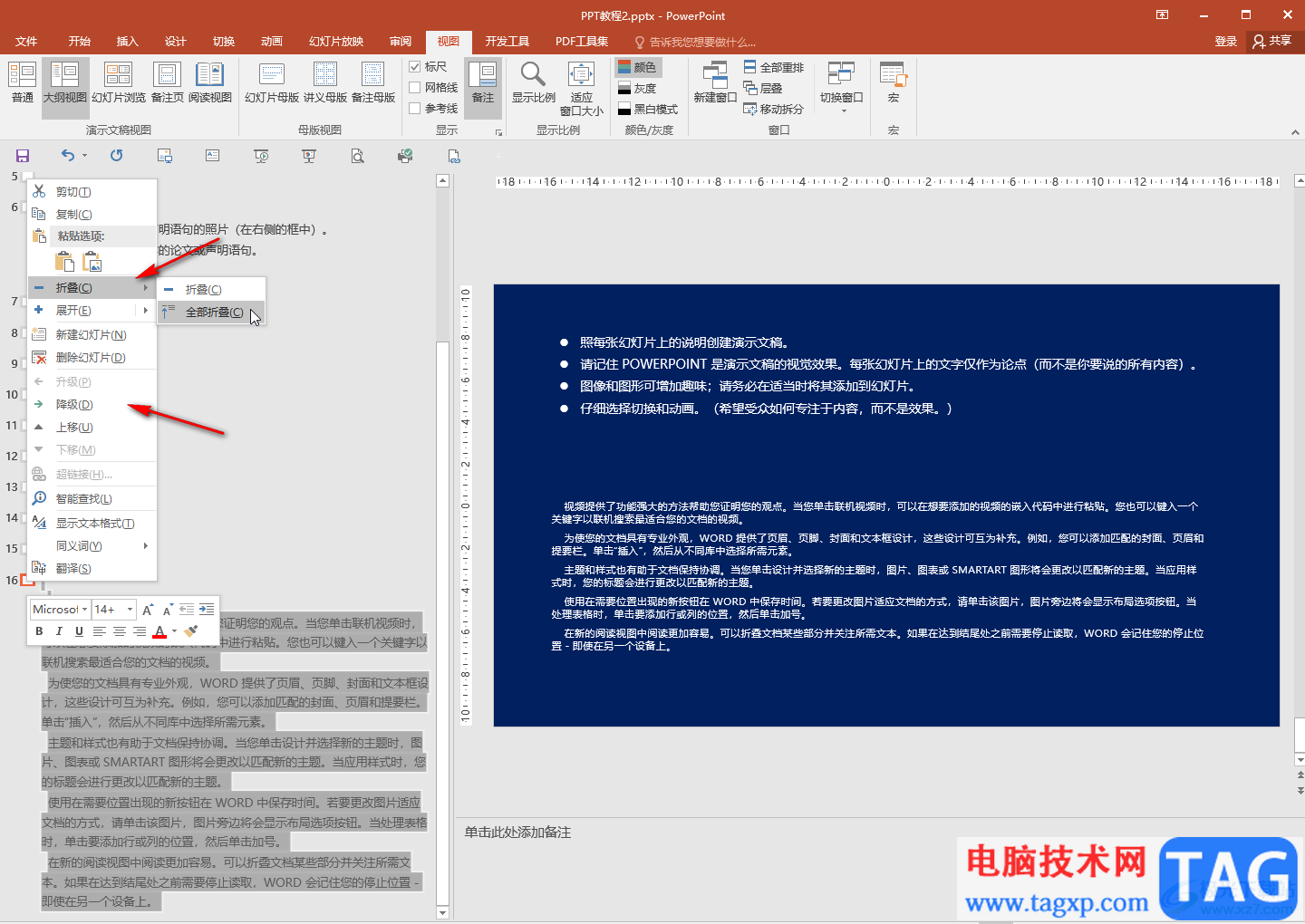Choose 复制(C) from context menu
Viewport: 1305px width, 924px height.
[x=92, y=215]
